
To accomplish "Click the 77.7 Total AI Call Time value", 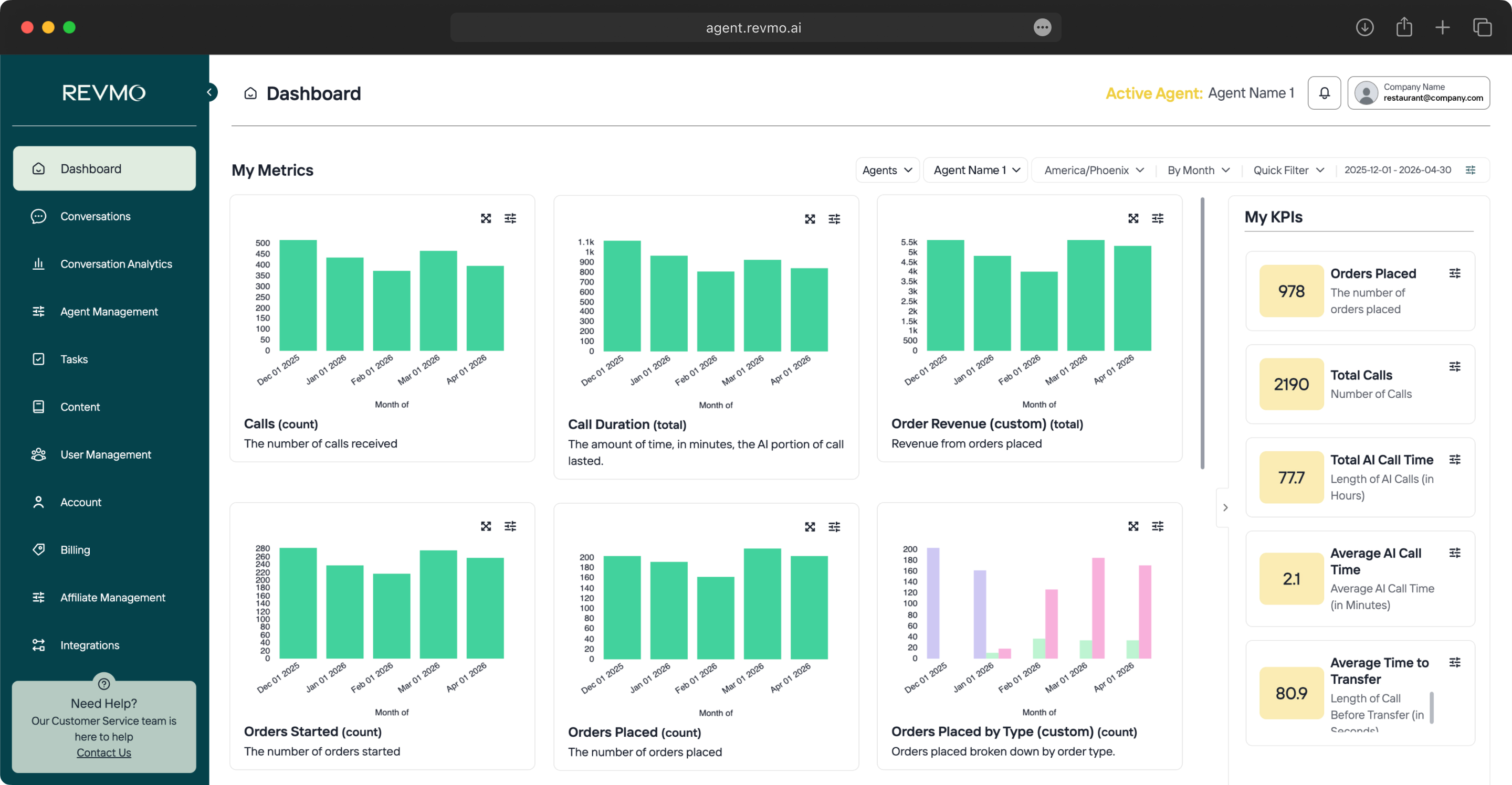I will 1291,478.
